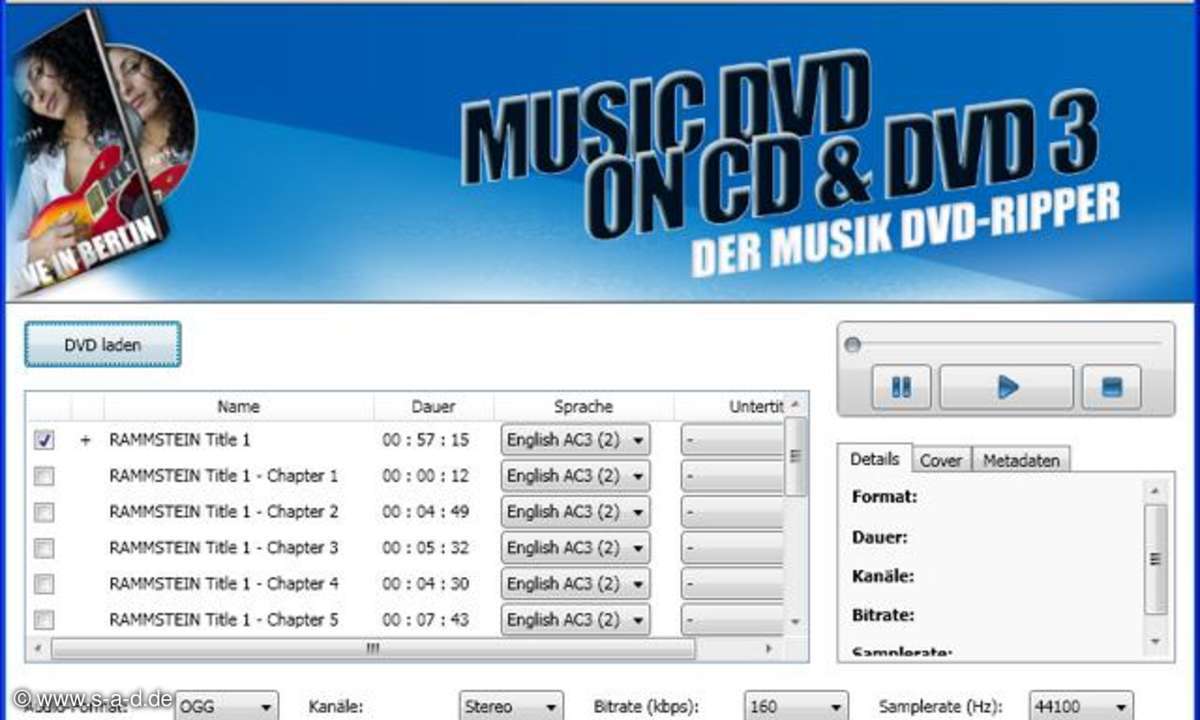Select row RAMMSTEIN Title 1 - Chapter 5
Viewport: 1200px width, 720px height.
point(224,620)
